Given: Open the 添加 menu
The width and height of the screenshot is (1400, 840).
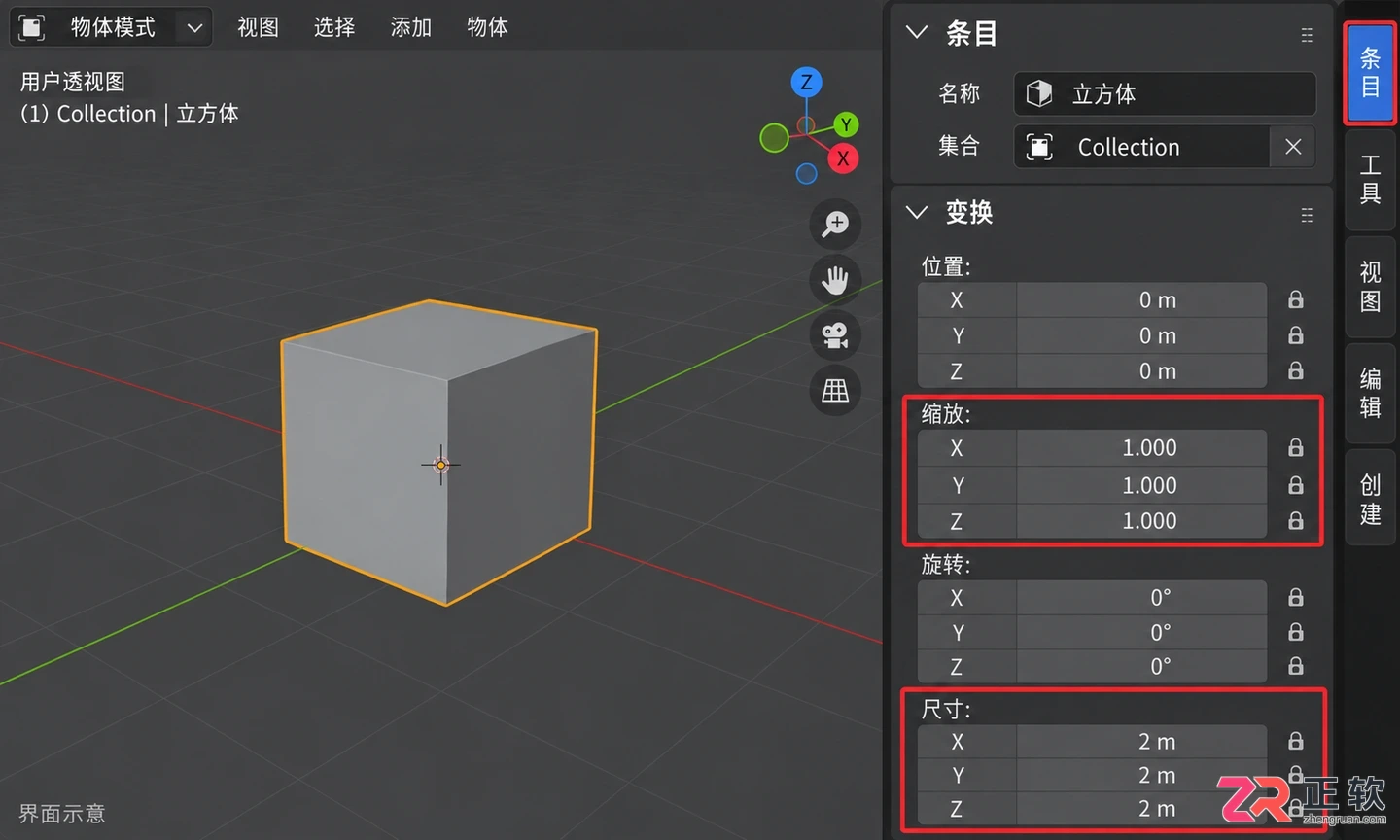Looking at the screenshot, I should 410,27.
